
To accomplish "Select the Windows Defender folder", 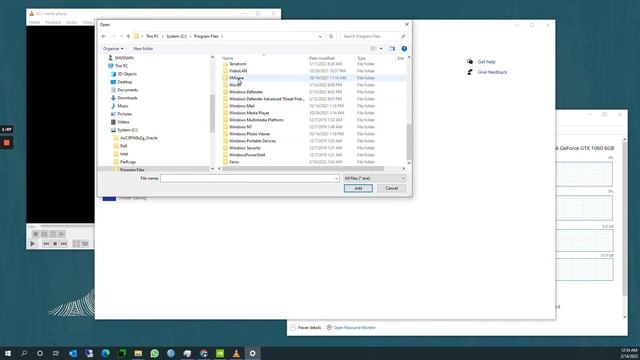I will pos(246,92).
